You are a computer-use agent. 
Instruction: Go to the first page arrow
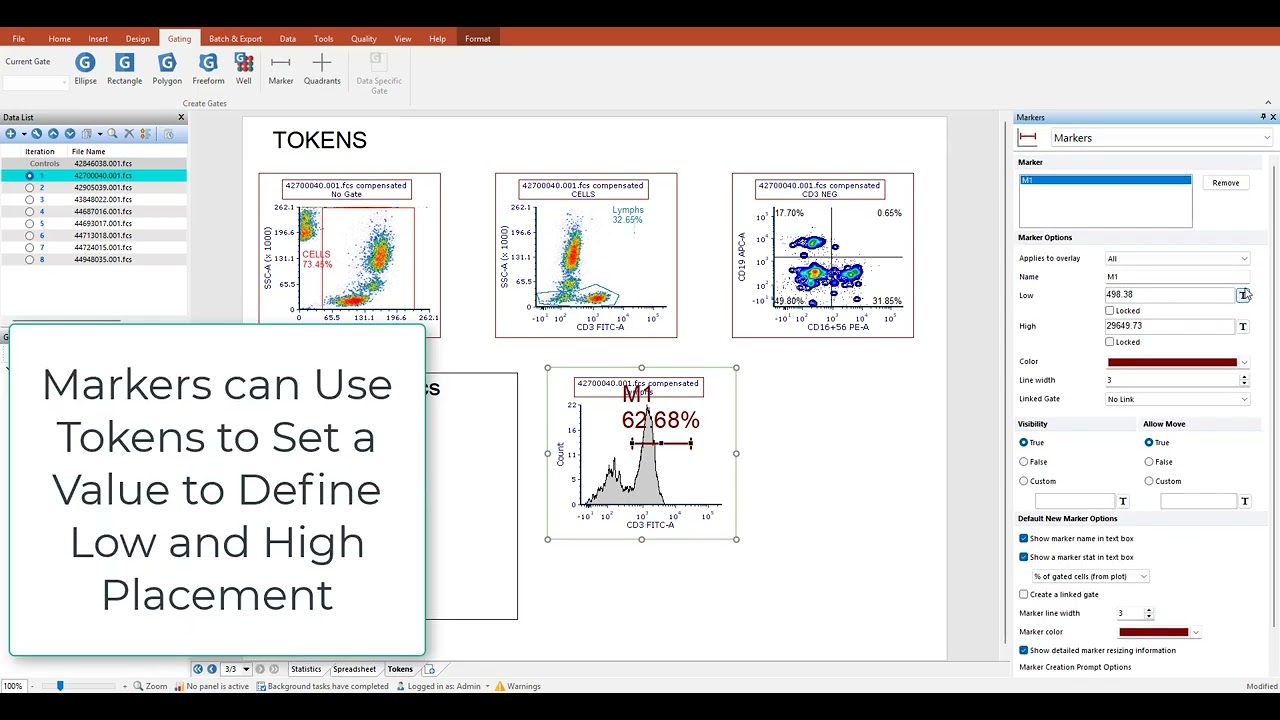[x=198, y=669]
